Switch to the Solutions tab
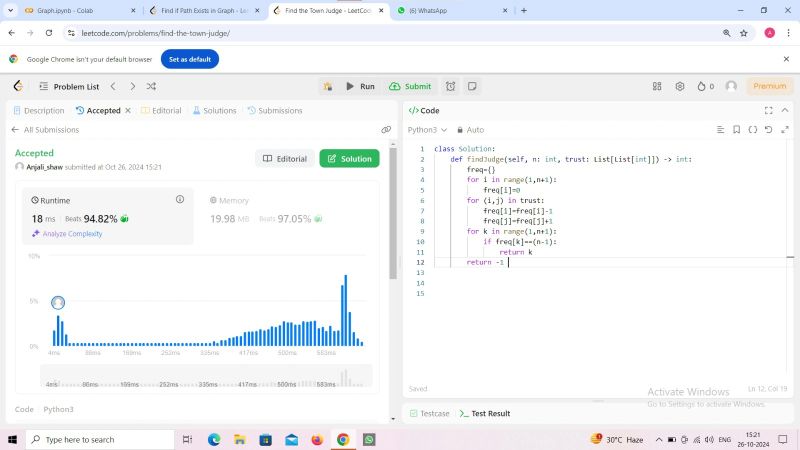800x450 pixels. (214, 110)
